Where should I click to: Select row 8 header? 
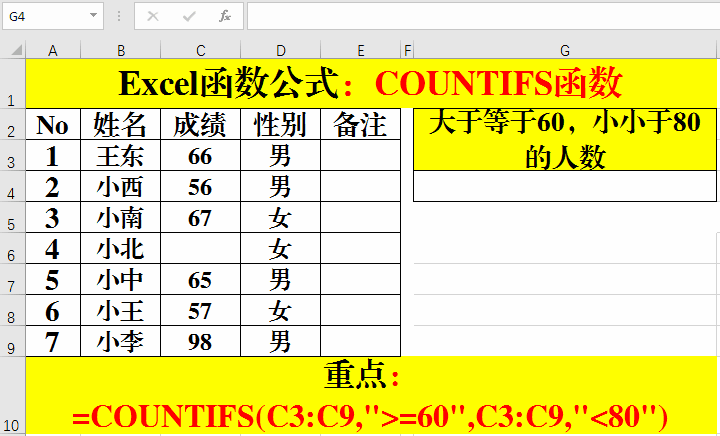pos(12,310)
